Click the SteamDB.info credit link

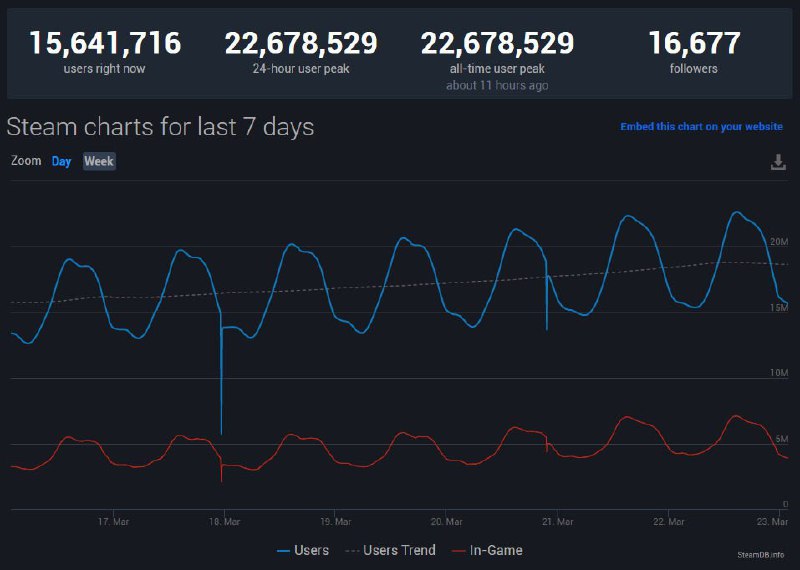pyautogui.click(x=761, y=555)
